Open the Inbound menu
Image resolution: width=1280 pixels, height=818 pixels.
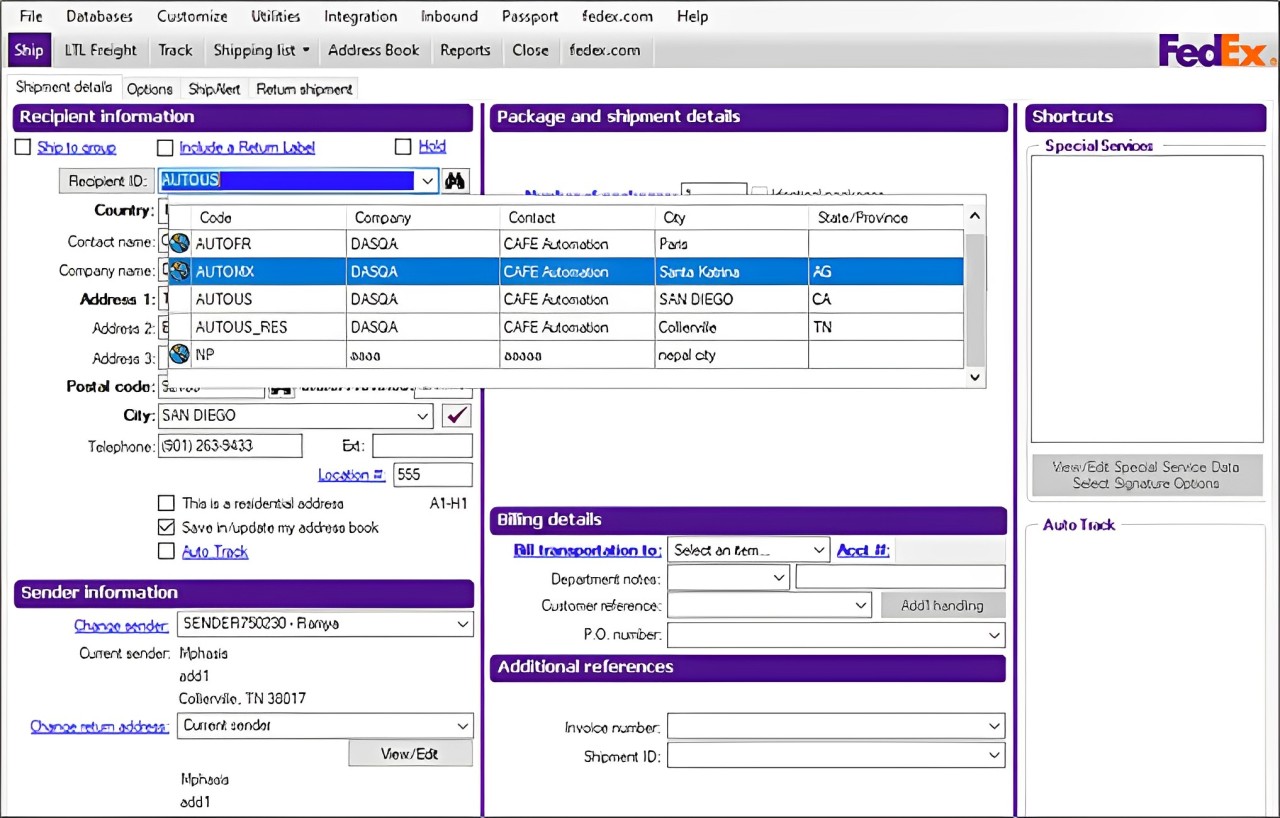[x=449, y=16]
